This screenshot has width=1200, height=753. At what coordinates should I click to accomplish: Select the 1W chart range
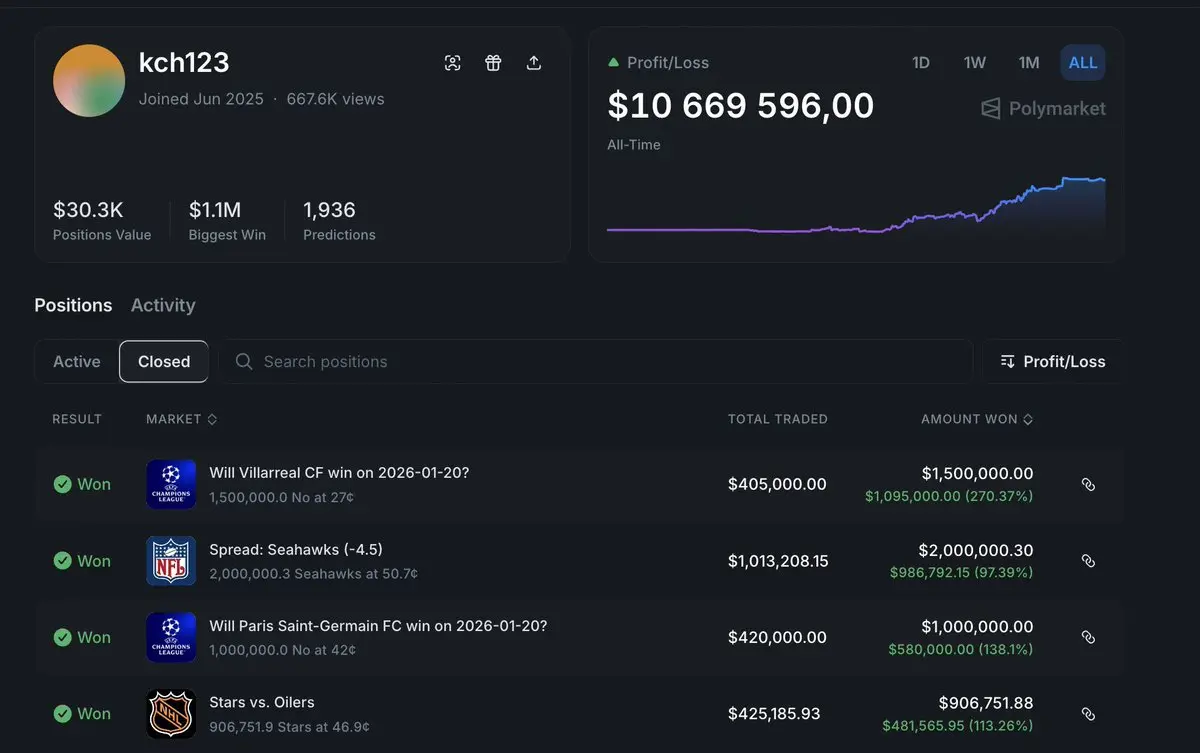(x=975, y=62)
